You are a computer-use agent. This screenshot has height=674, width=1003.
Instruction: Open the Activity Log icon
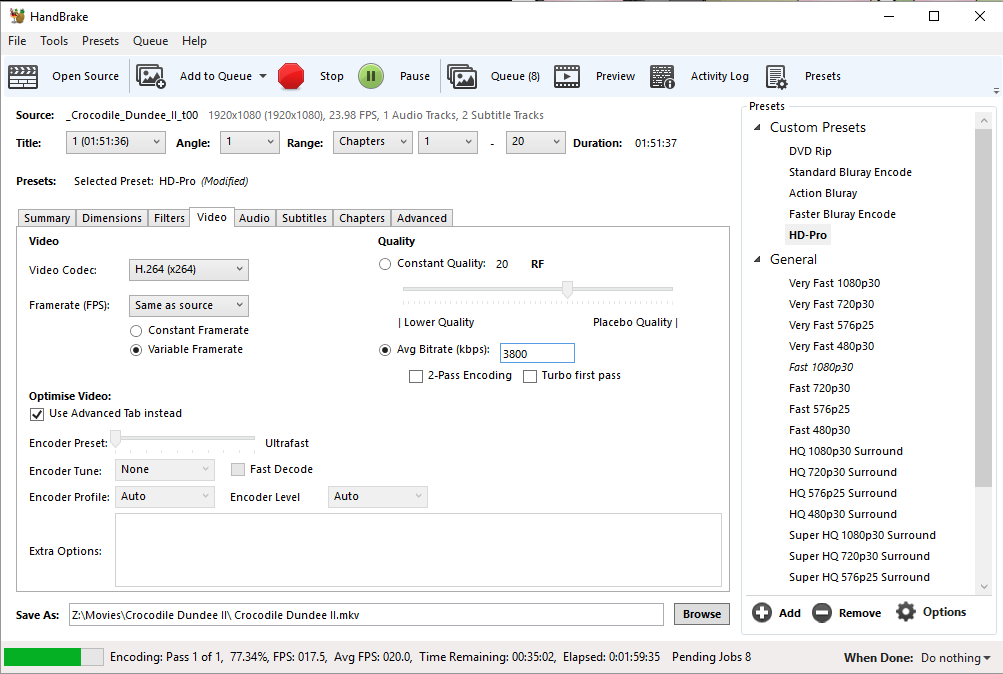(x=662, y=76)
